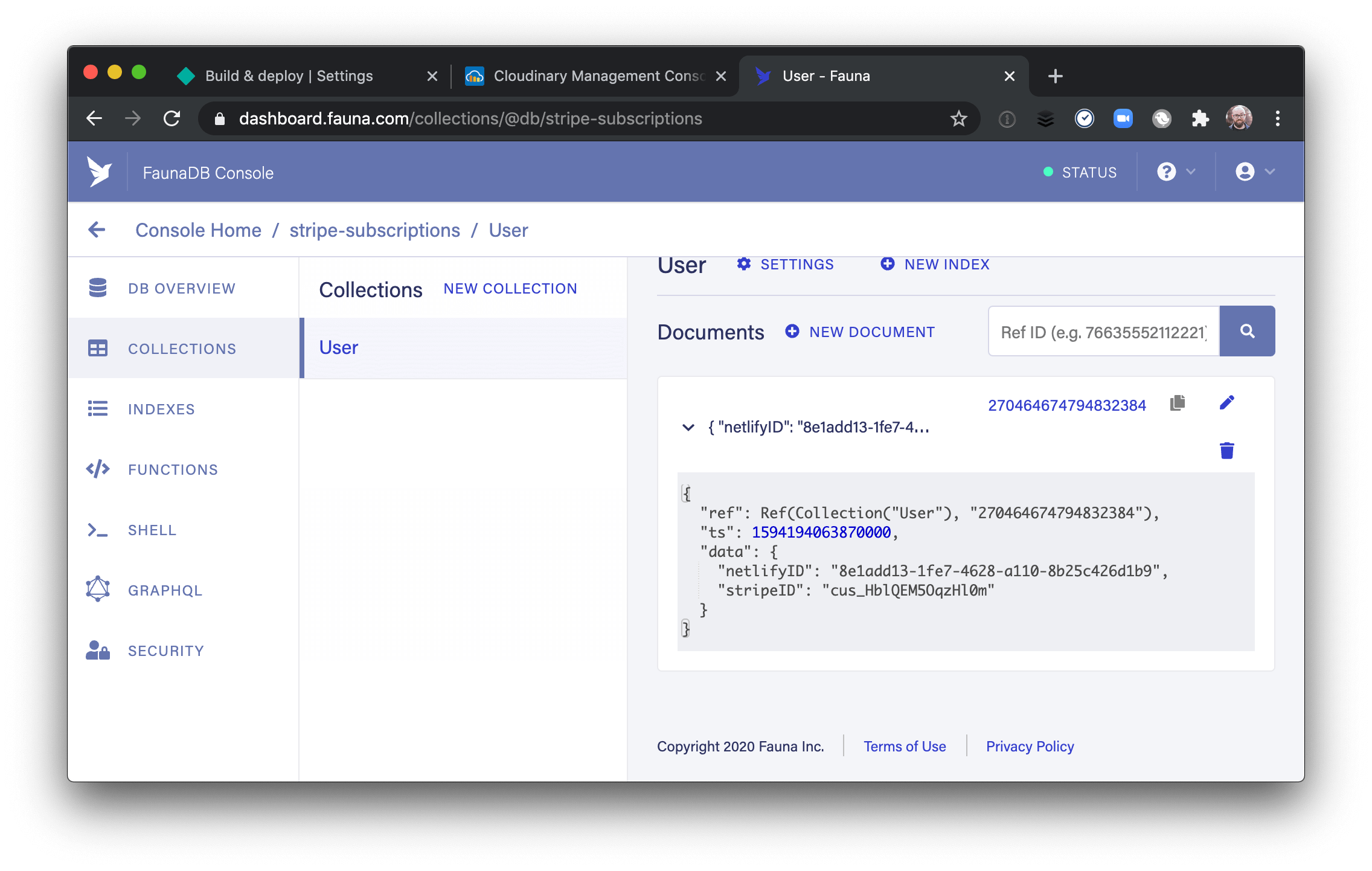Switch to the Build & deploy Settings tab
The width and height of the screenshot is (1372, 871).
[288, 76]
